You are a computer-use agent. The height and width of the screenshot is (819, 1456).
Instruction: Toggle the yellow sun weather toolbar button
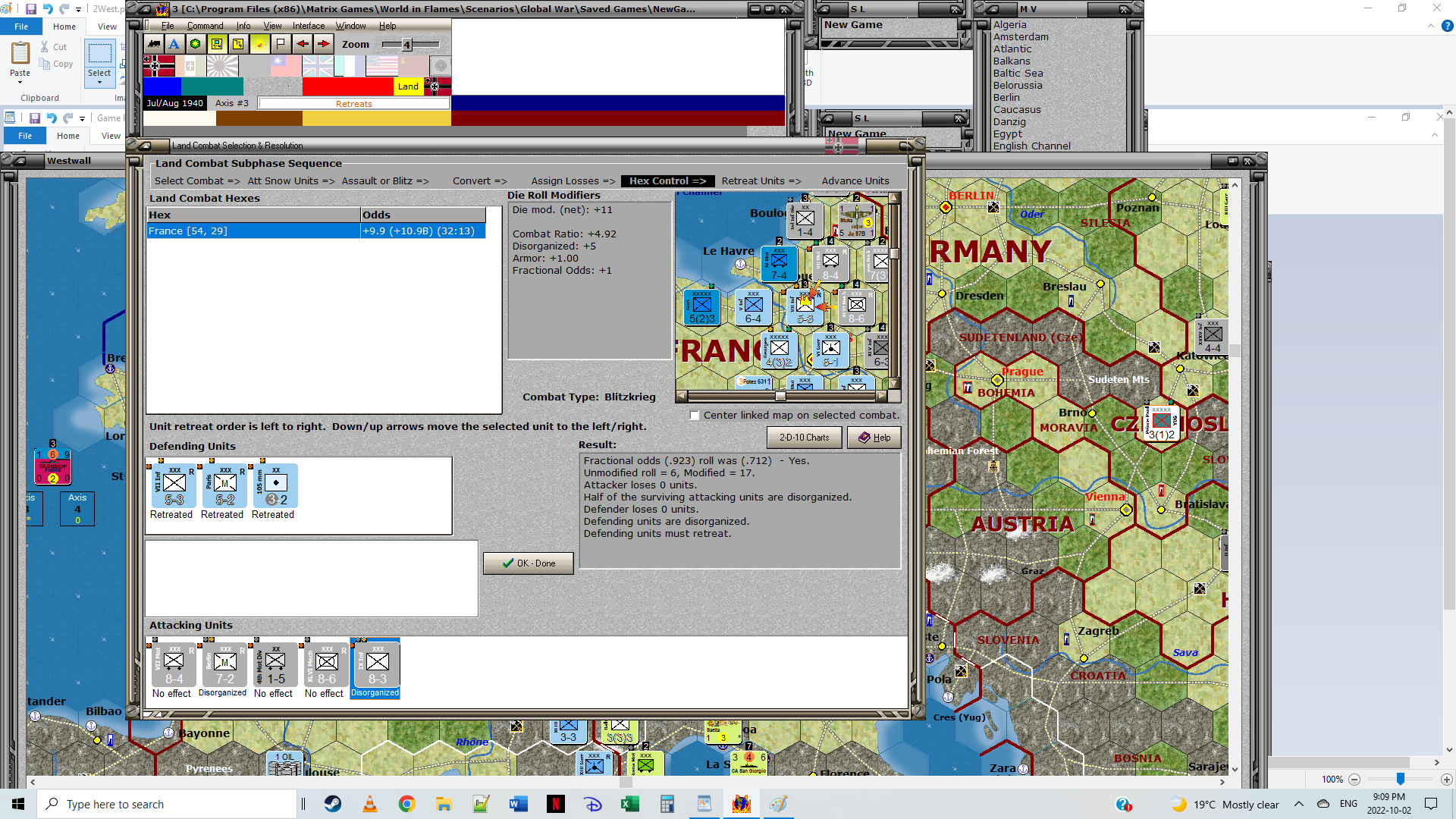[x=259, y=44]
